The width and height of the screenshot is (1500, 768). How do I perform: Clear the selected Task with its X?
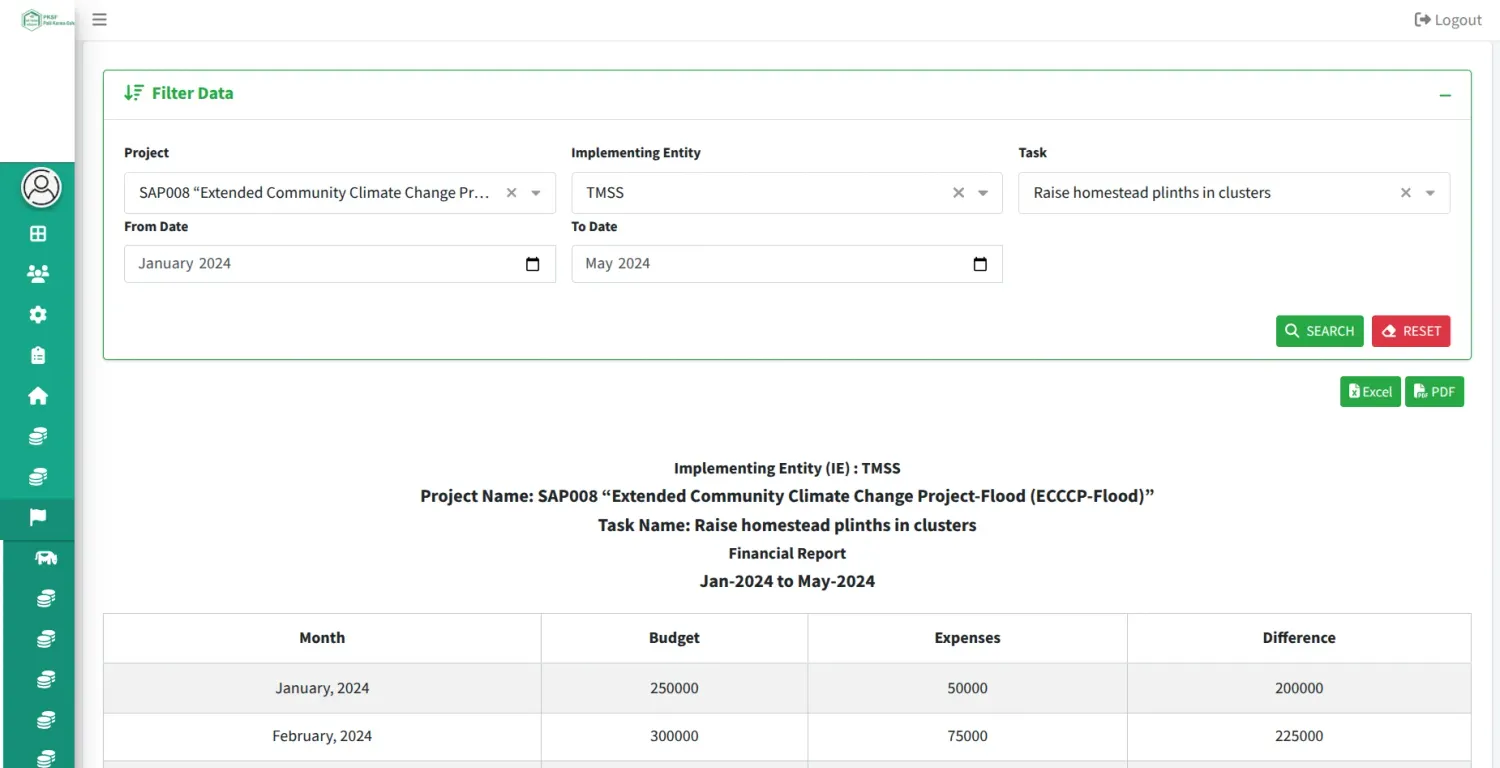[1405, 193]
